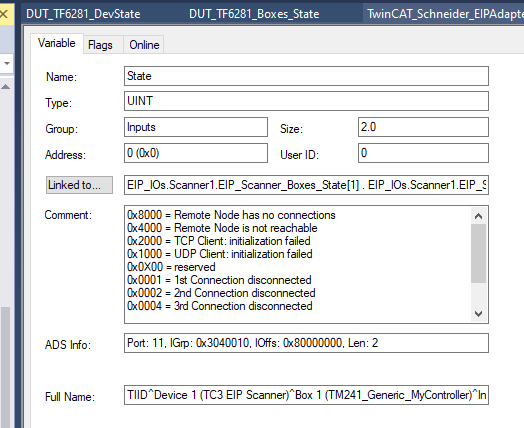Click the User ID field
The image size is (524, 428).
coord(423,153)
